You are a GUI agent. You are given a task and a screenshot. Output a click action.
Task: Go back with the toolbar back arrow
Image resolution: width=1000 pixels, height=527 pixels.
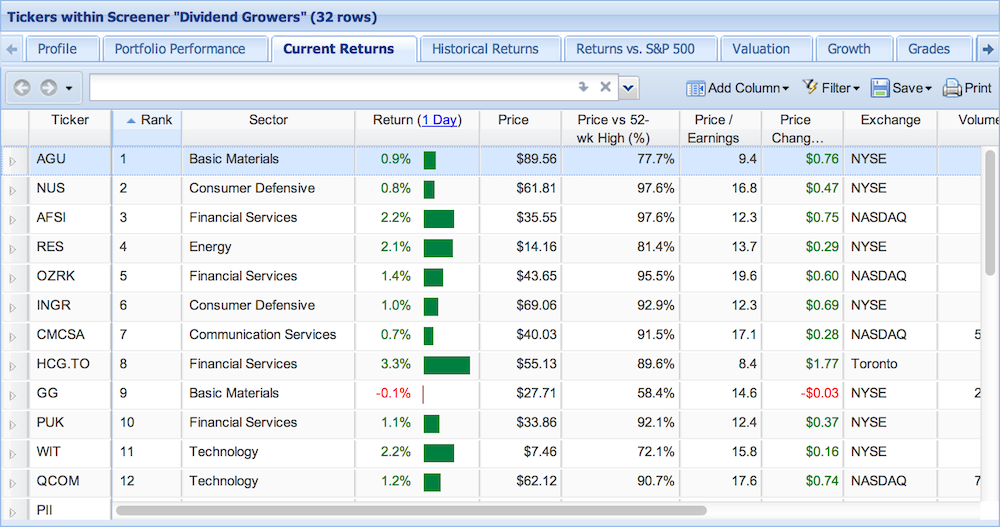click(x=22, y=87)
